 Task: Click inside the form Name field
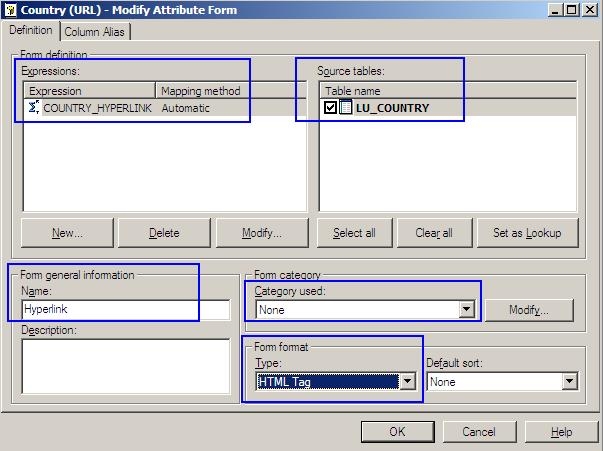coord(125,310)
